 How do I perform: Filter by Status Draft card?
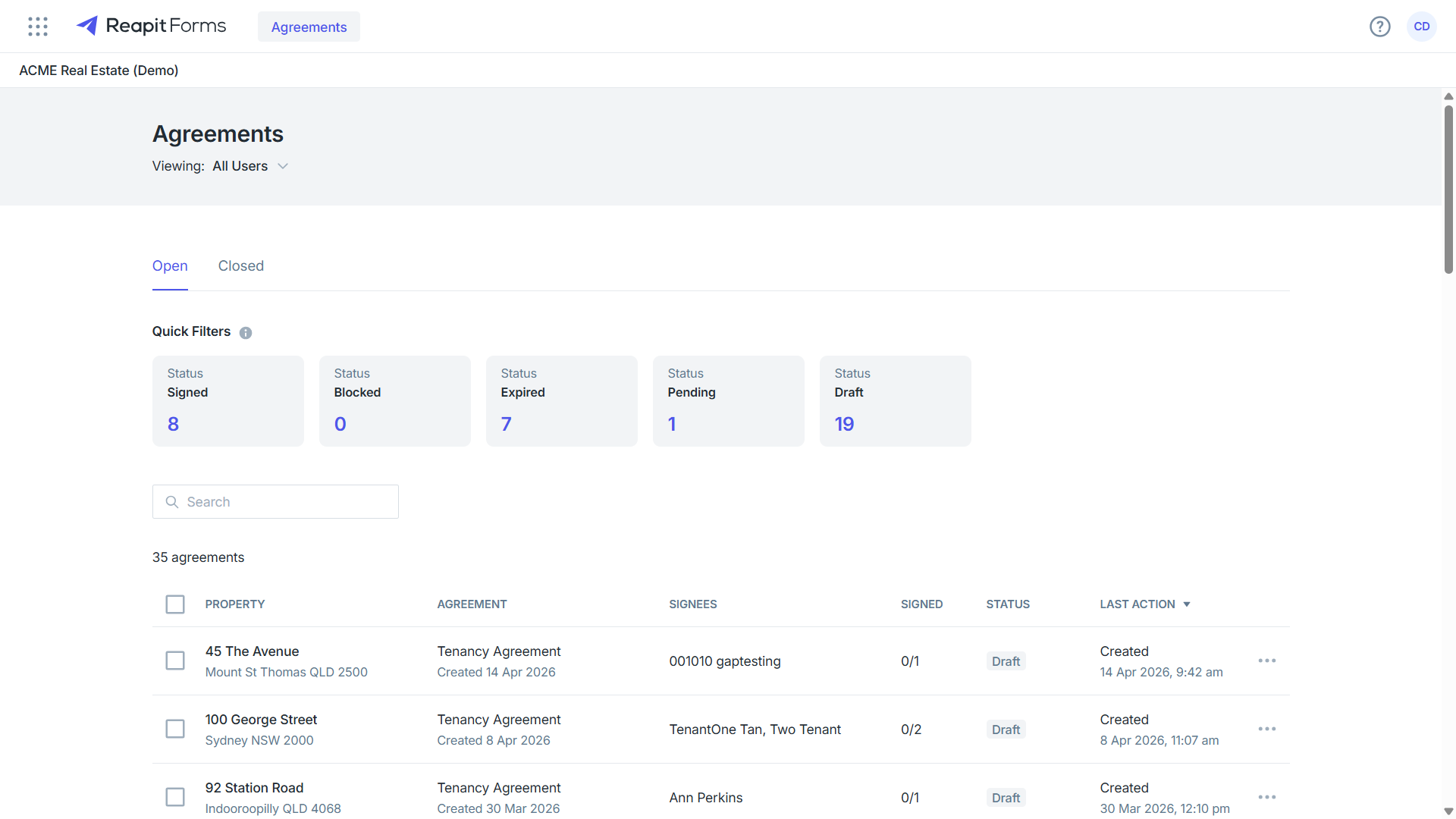(896, 401)
